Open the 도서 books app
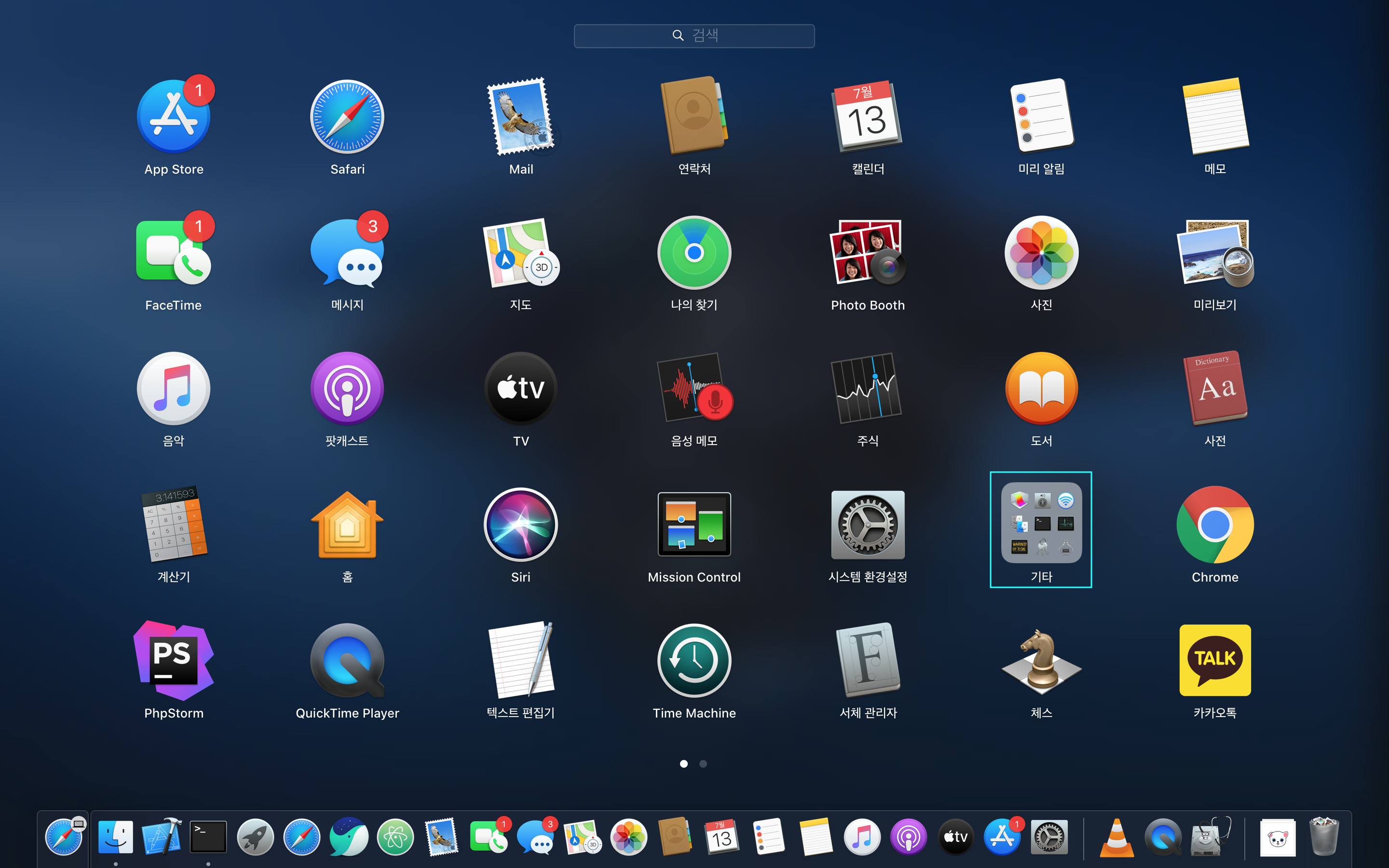The image size is (1389, 868). (x=1041, y=389)
